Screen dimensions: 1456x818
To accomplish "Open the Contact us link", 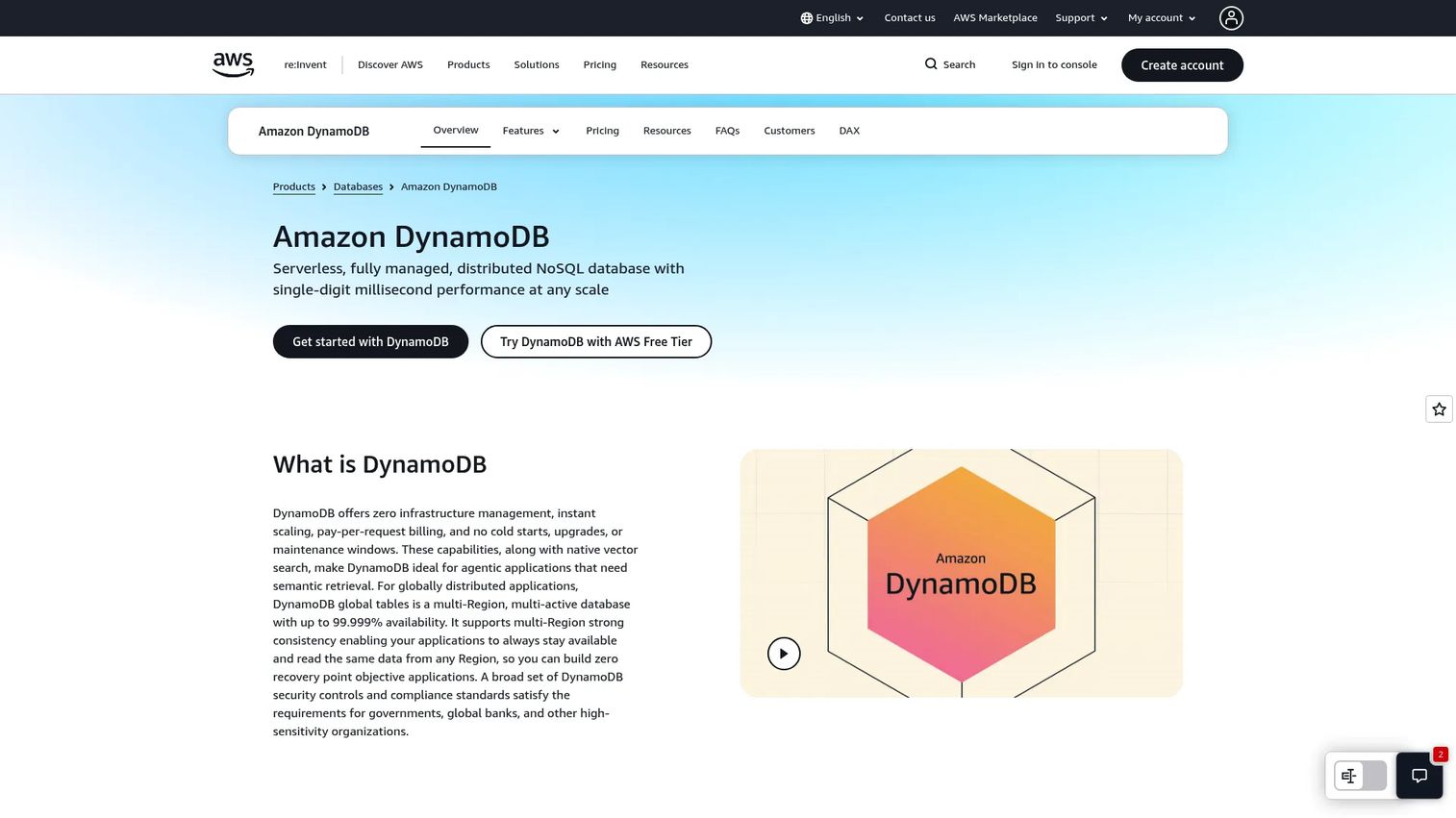I will tap(910, 18).
